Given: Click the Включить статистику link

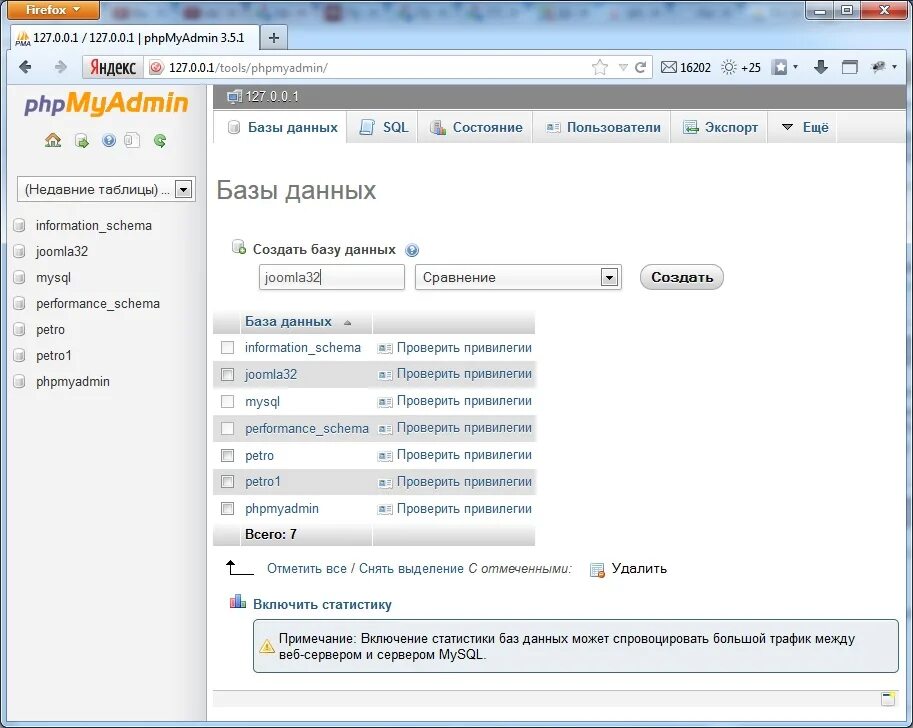Looking at the screenshot, I should [x=322, y=605].
